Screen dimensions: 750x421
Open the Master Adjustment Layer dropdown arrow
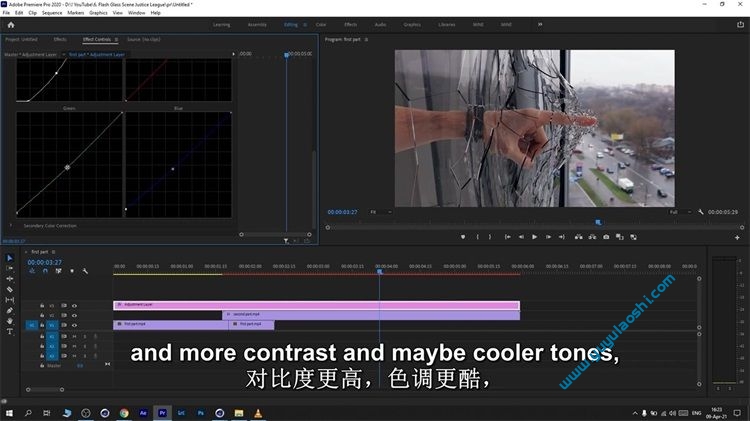(64, 55)
